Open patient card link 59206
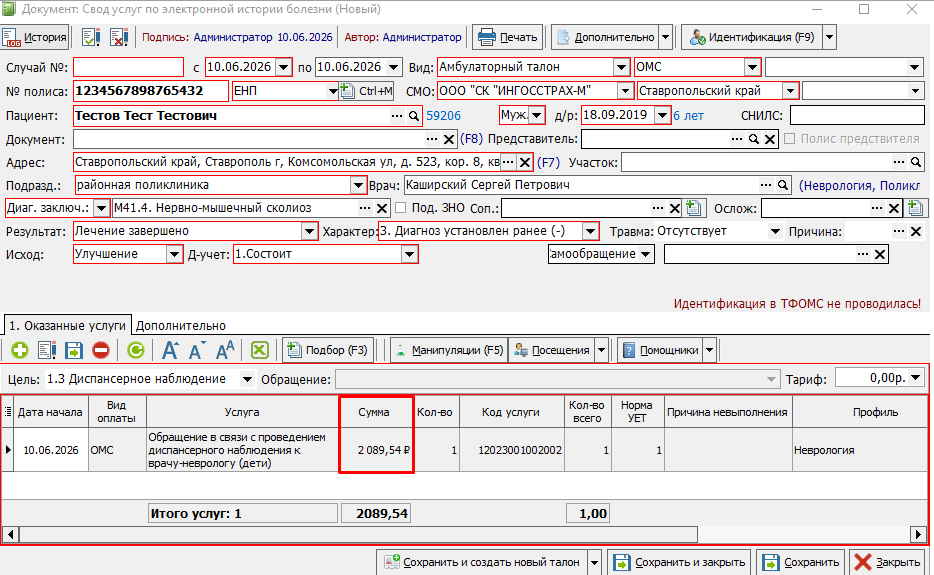The image size is (934, 575). pos(444,116)
